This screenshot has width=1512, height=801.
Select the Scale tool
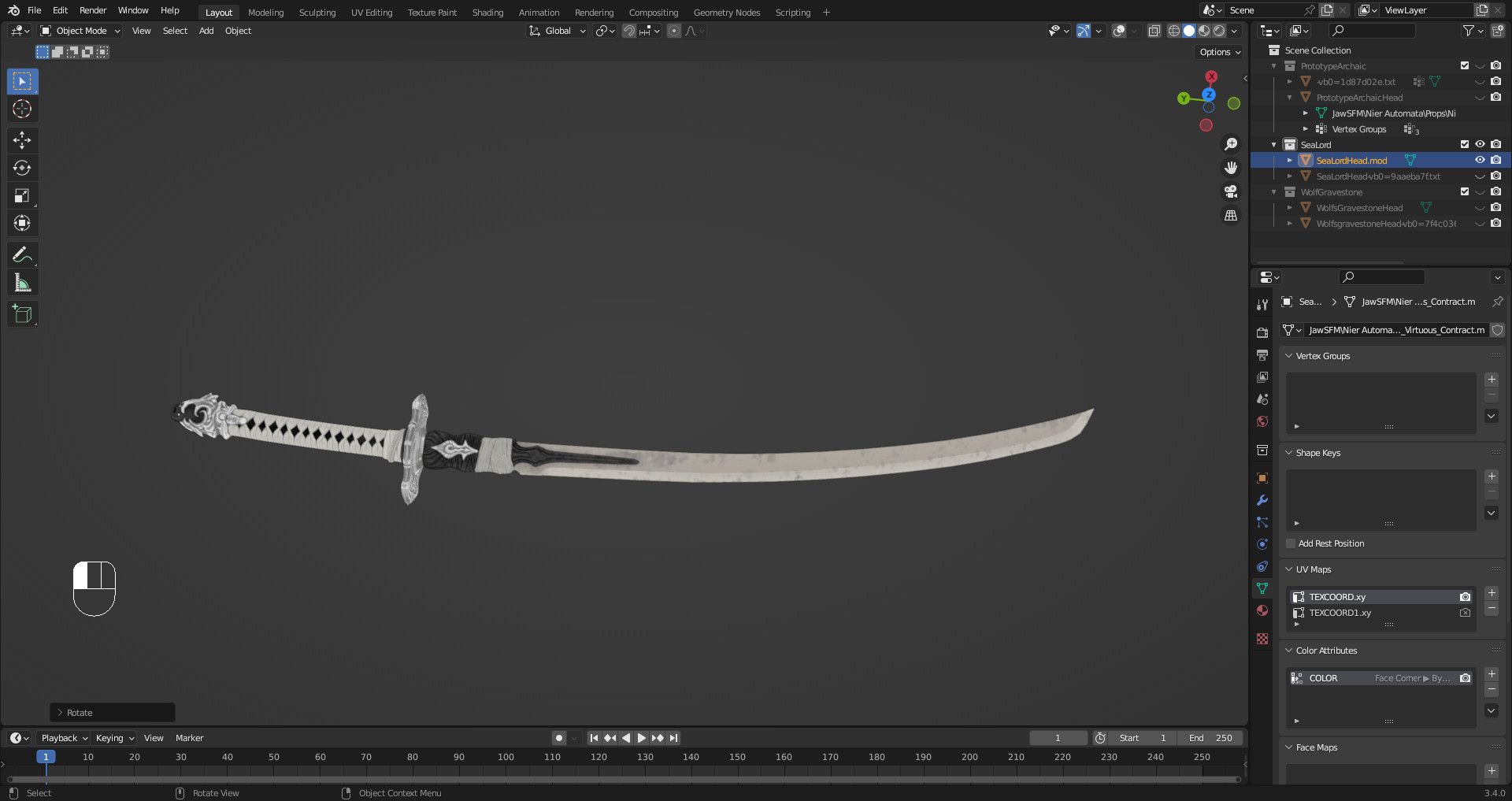pos(22,195)
